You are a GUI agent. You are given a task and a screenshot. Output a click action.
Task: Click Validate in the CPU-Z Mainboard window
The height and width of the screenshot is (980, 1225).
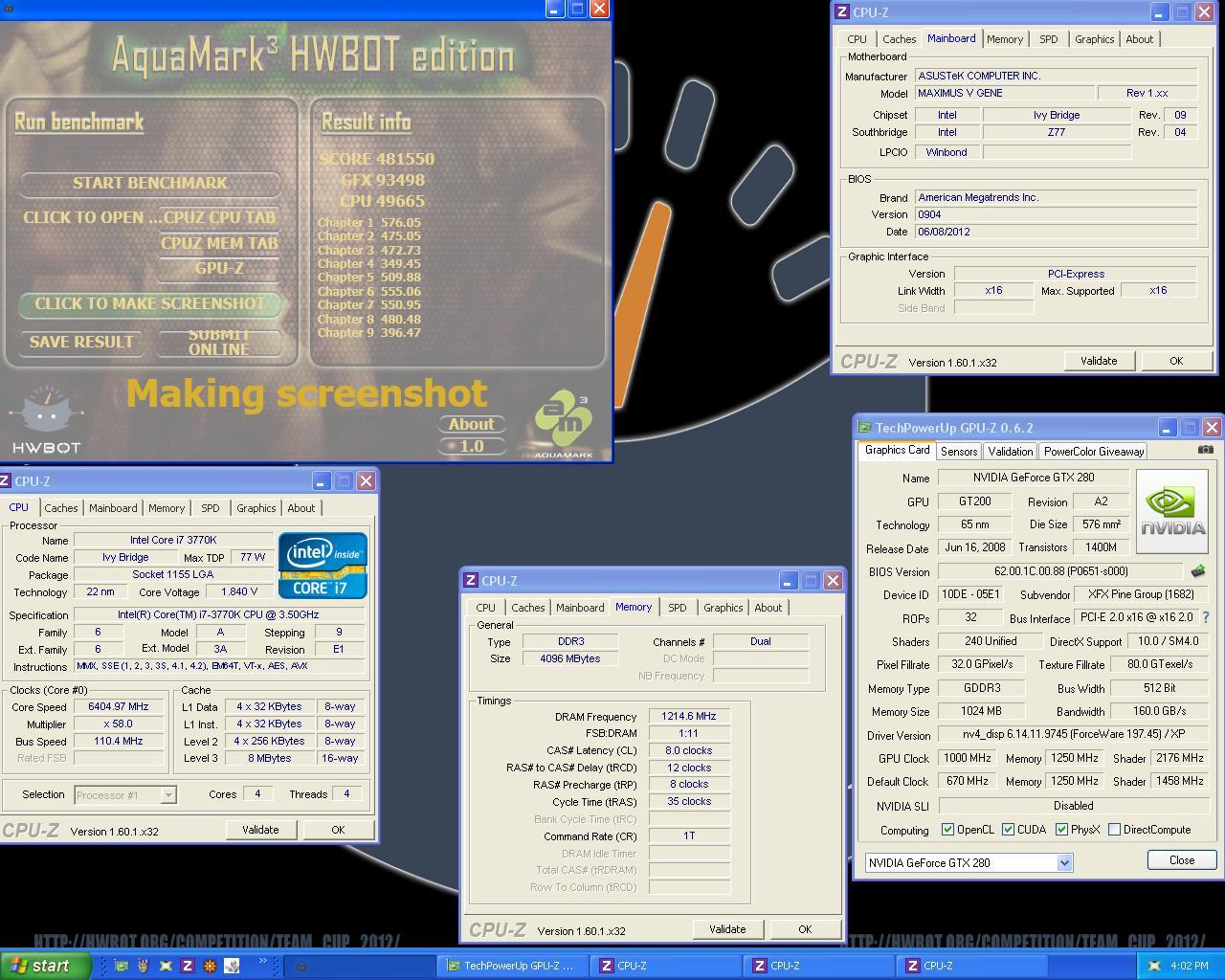1099,361
